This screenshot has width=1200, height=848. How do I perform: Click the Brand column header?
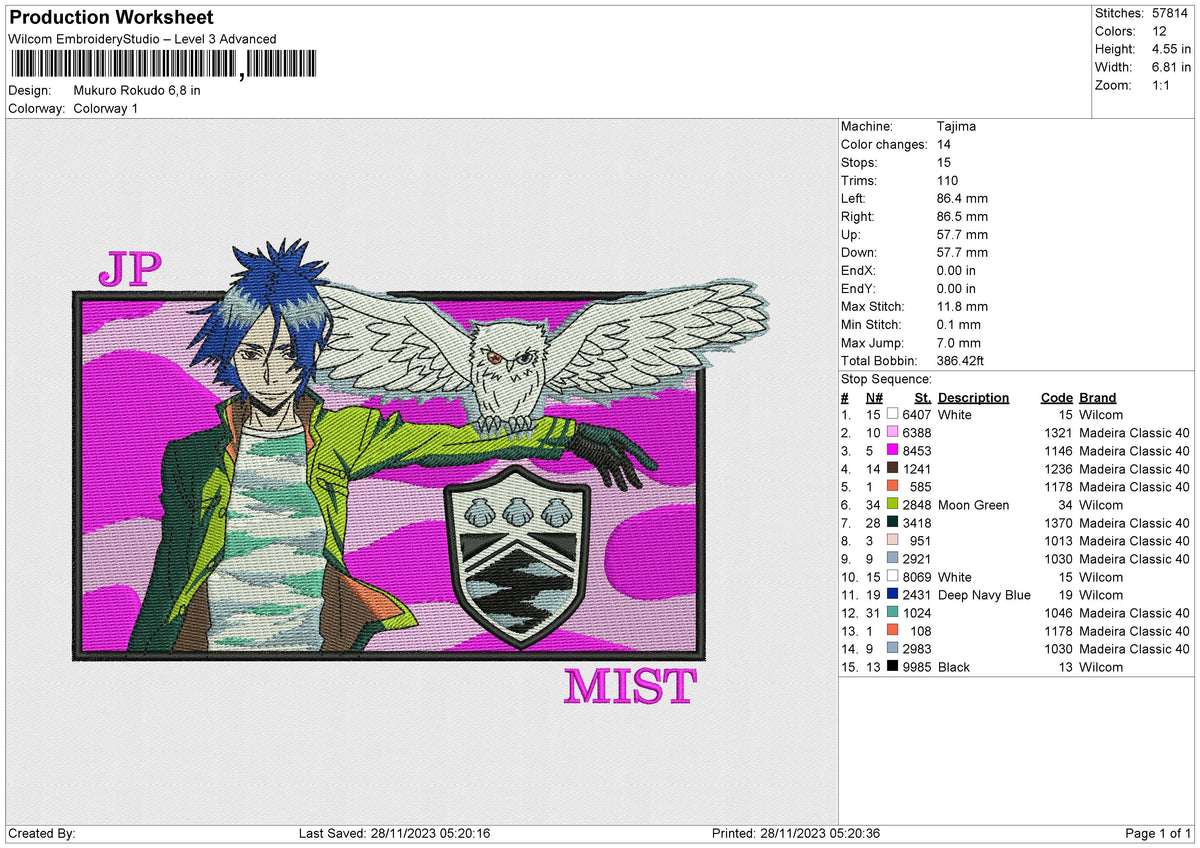pos(1097,398)
